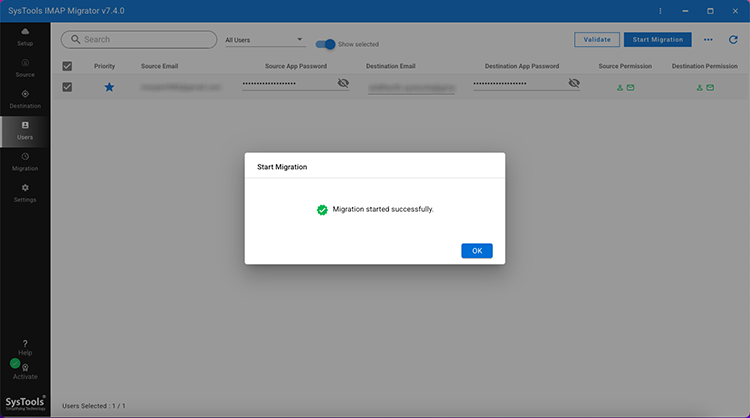Click the Start Migration dialog title

(x=282, y=167)
